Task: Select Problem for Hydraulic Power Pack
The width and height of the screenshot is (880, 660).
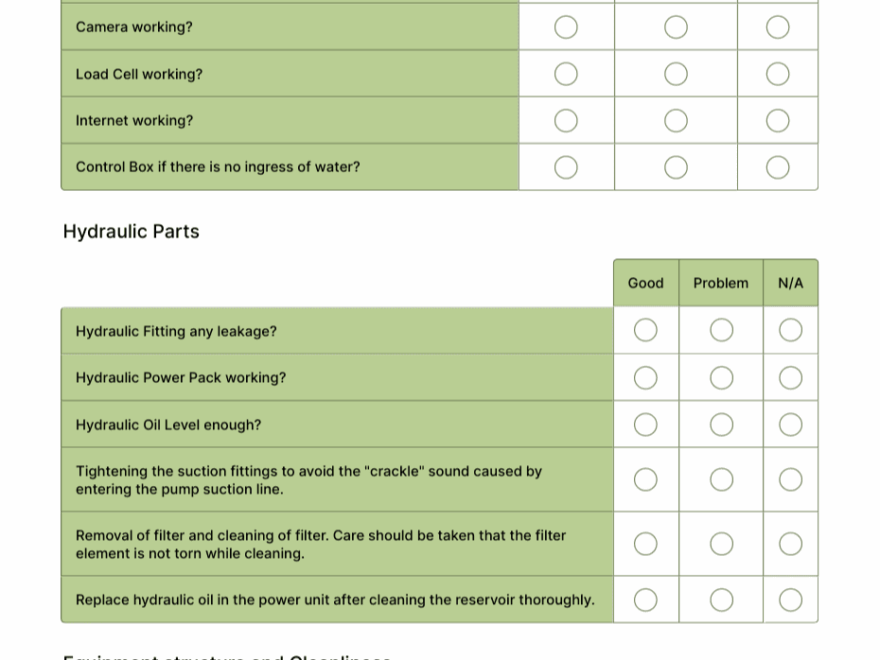Action: (721, 377)
